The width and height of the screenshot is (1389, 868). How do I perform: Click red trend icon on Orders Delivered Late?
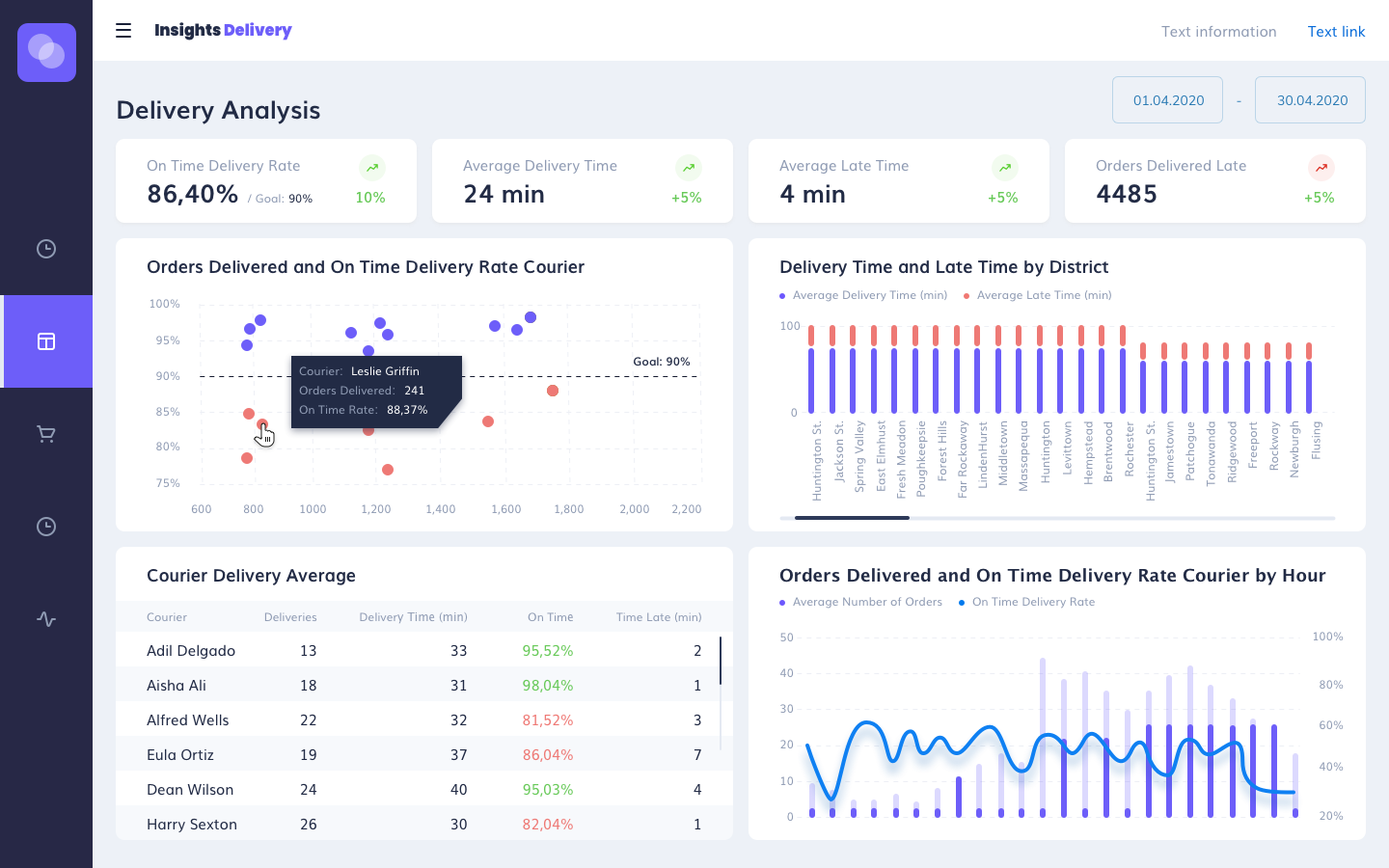(x=1321, y=168)
